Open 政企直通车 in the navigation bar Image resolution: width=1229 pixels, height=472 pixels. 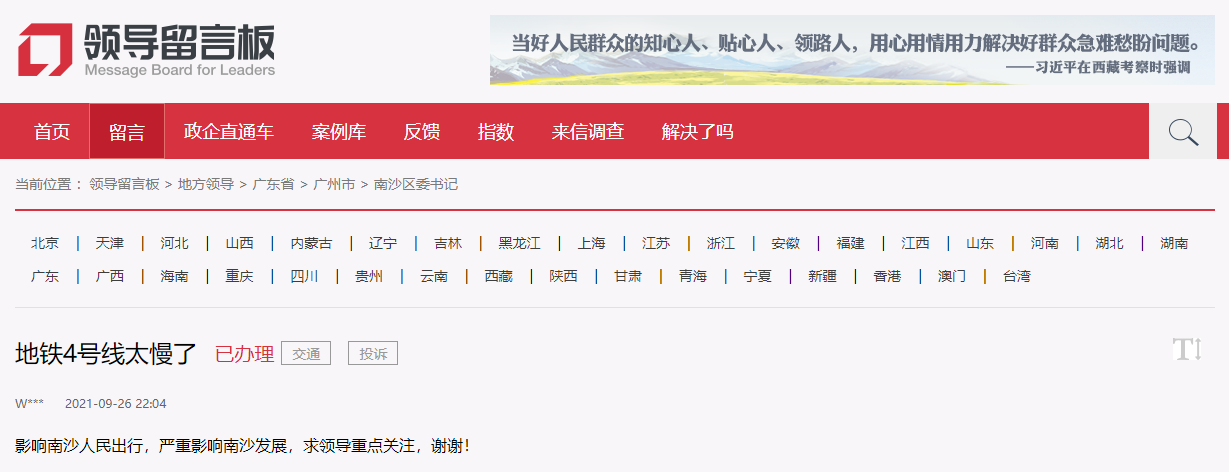pos(229,132)
